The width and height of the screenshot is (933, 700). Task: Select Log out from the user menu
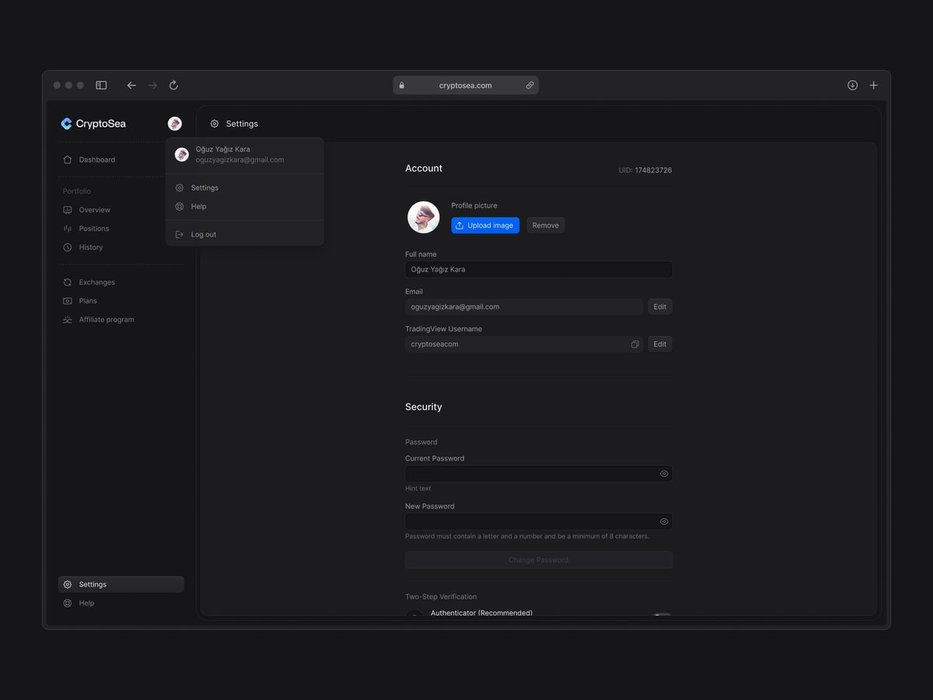click(x=203, y=234)
